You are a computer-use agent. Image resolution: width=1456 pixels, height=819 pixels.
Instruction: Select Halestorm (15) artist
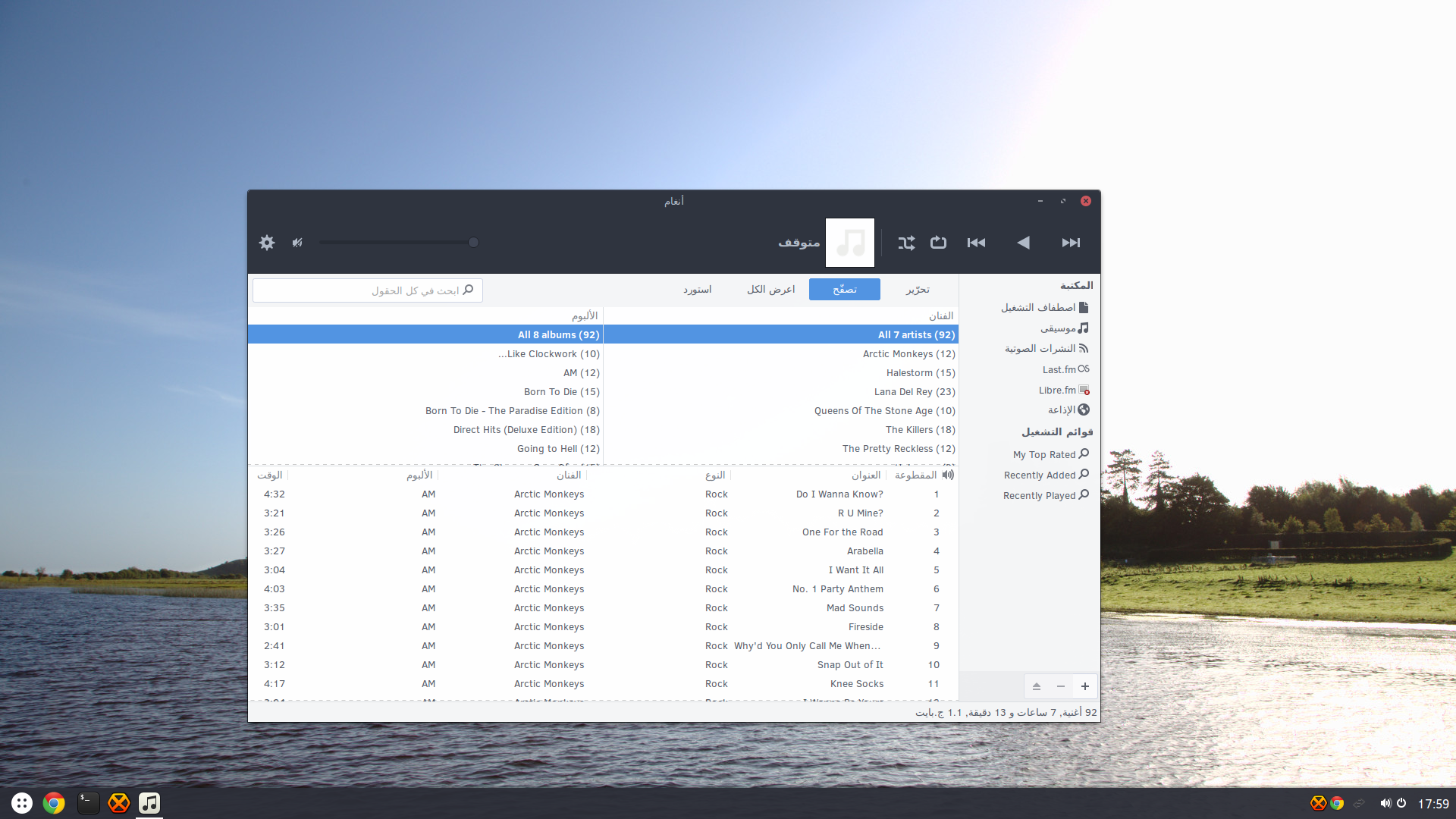click(x=781, y=373)
